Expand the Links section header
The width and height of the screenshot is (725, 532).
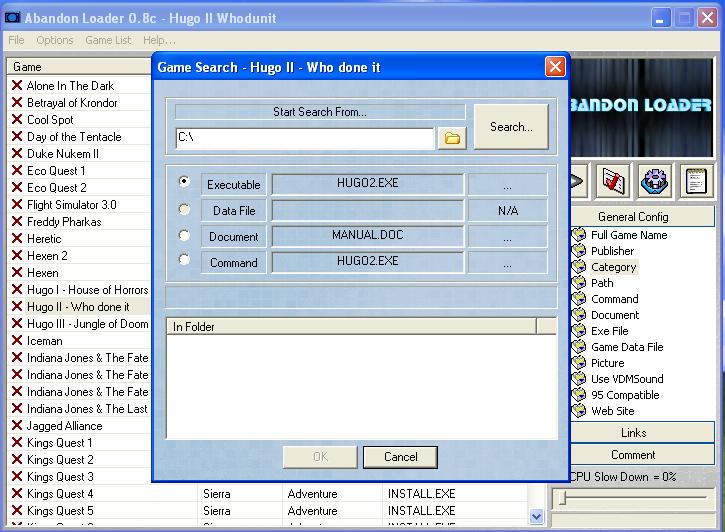(x=642, y=433)
